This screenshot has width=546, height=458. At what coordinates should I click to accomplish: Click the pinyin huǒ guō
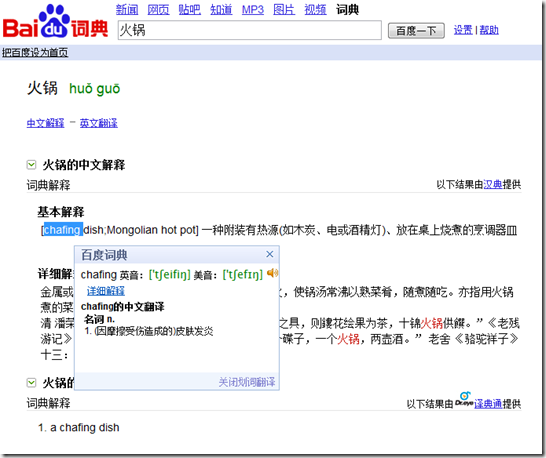(94, 89)
